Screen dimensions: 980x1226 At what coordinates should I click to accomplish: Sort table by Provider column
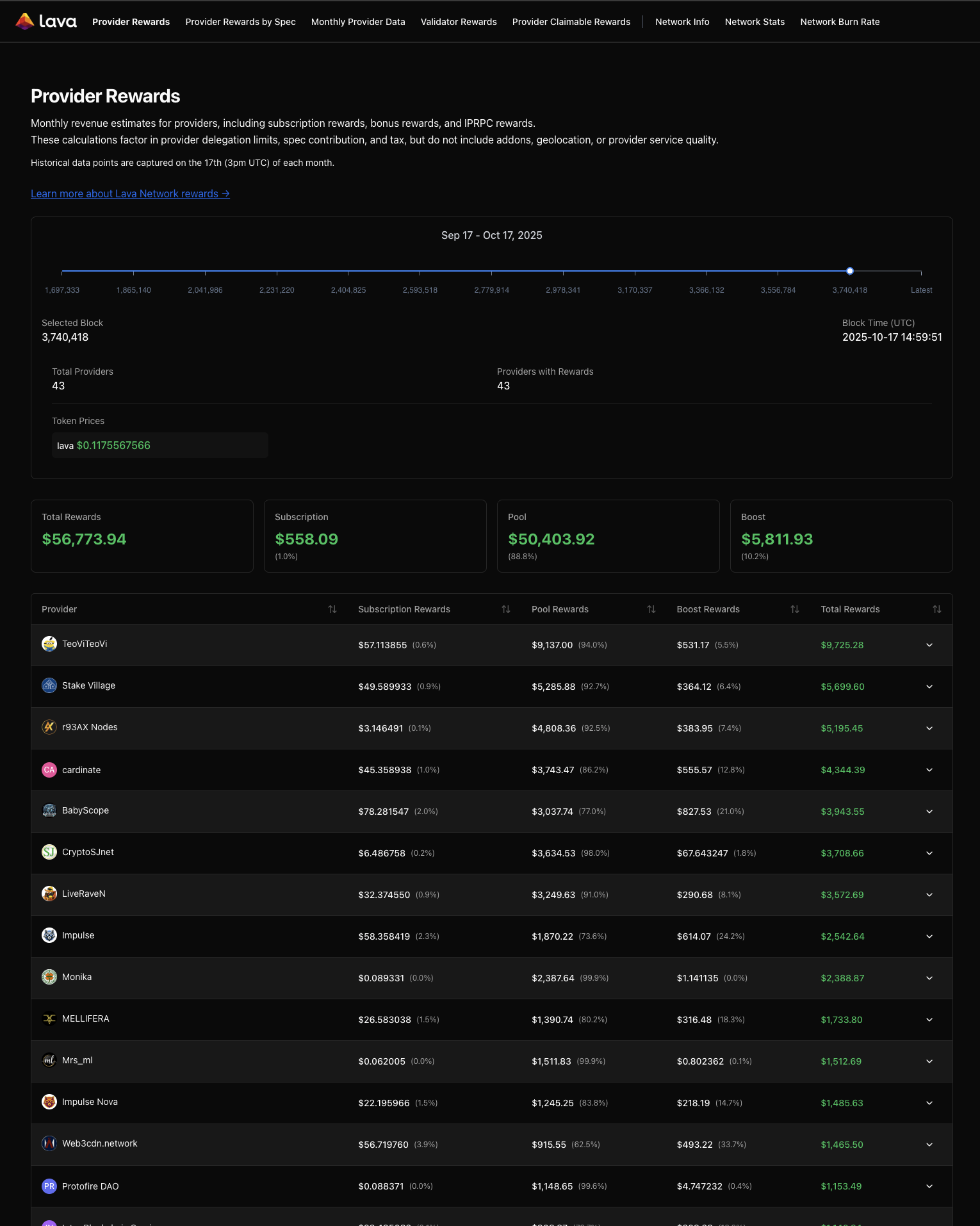(x=332, y=609)
